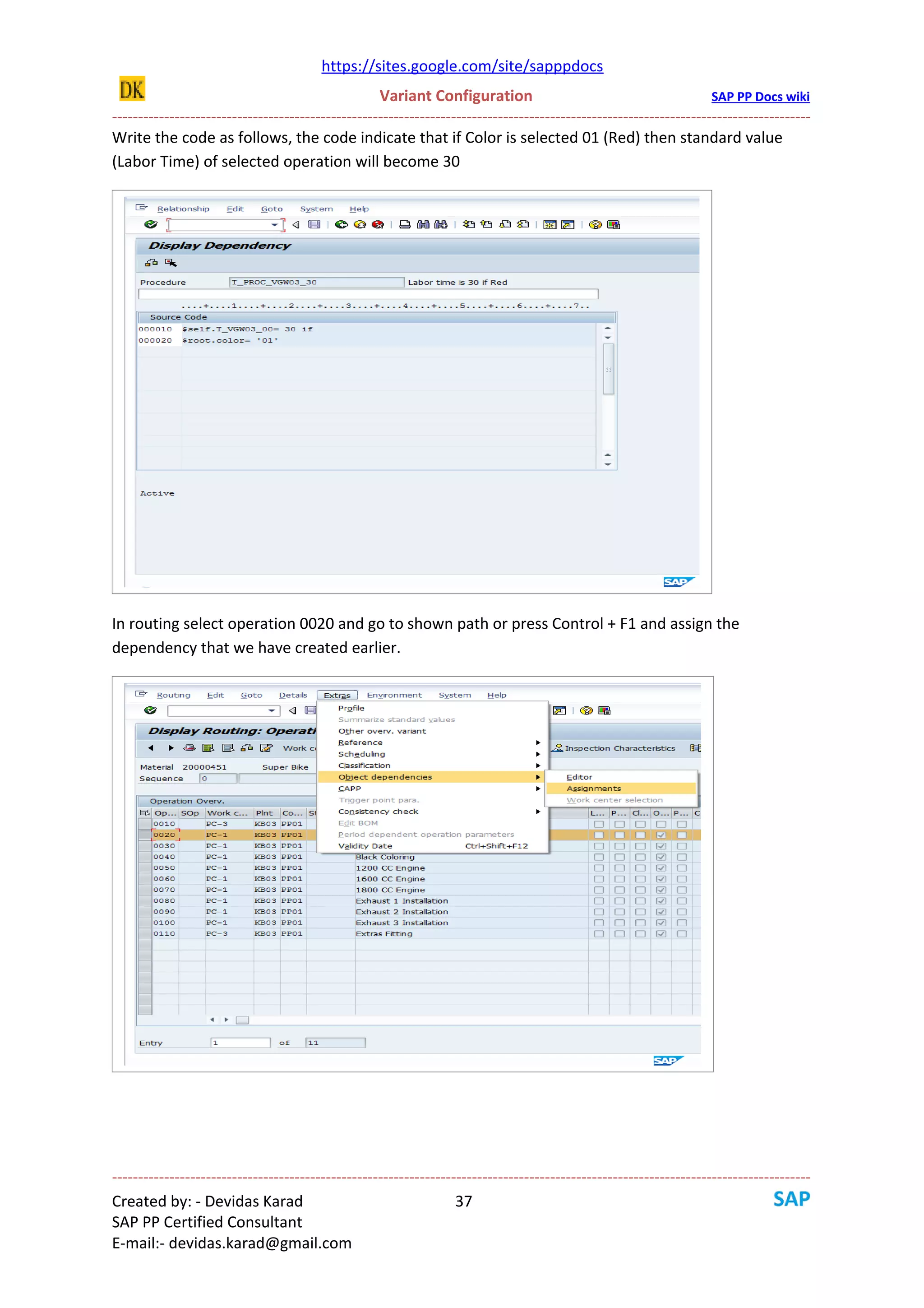
Task: Click the green Enter checkmark in Display Routing toolbar
Action: point(150,710)
